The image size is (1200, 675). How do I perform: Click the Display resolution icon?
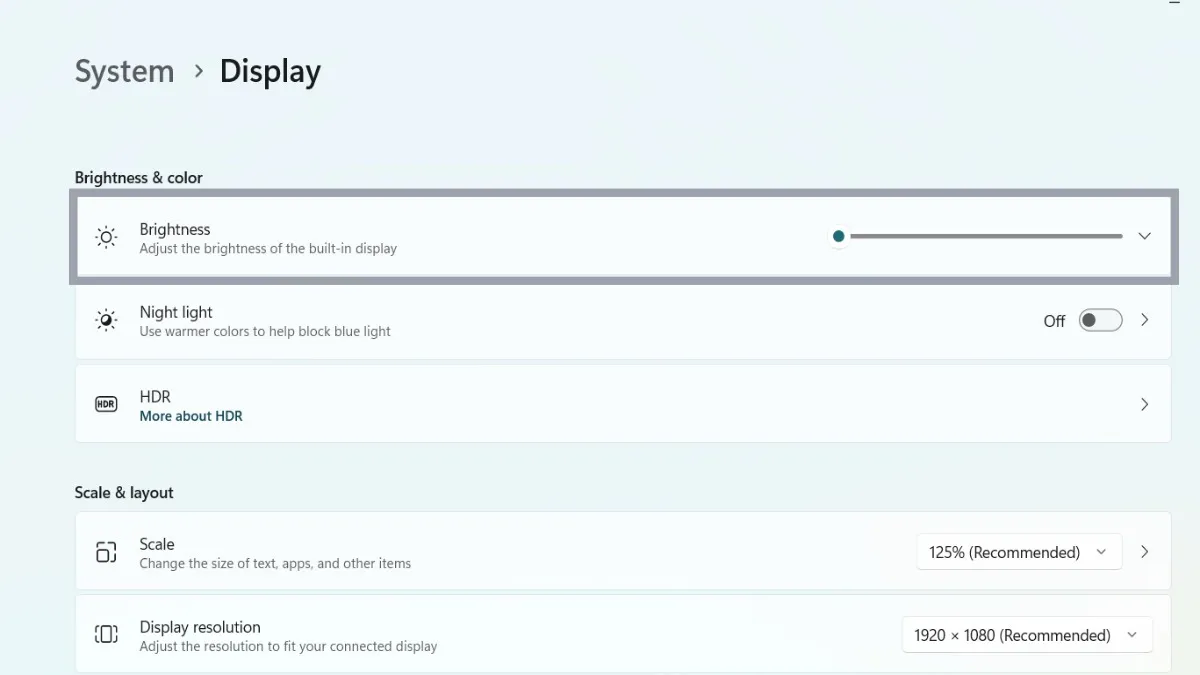coord(106,634)
